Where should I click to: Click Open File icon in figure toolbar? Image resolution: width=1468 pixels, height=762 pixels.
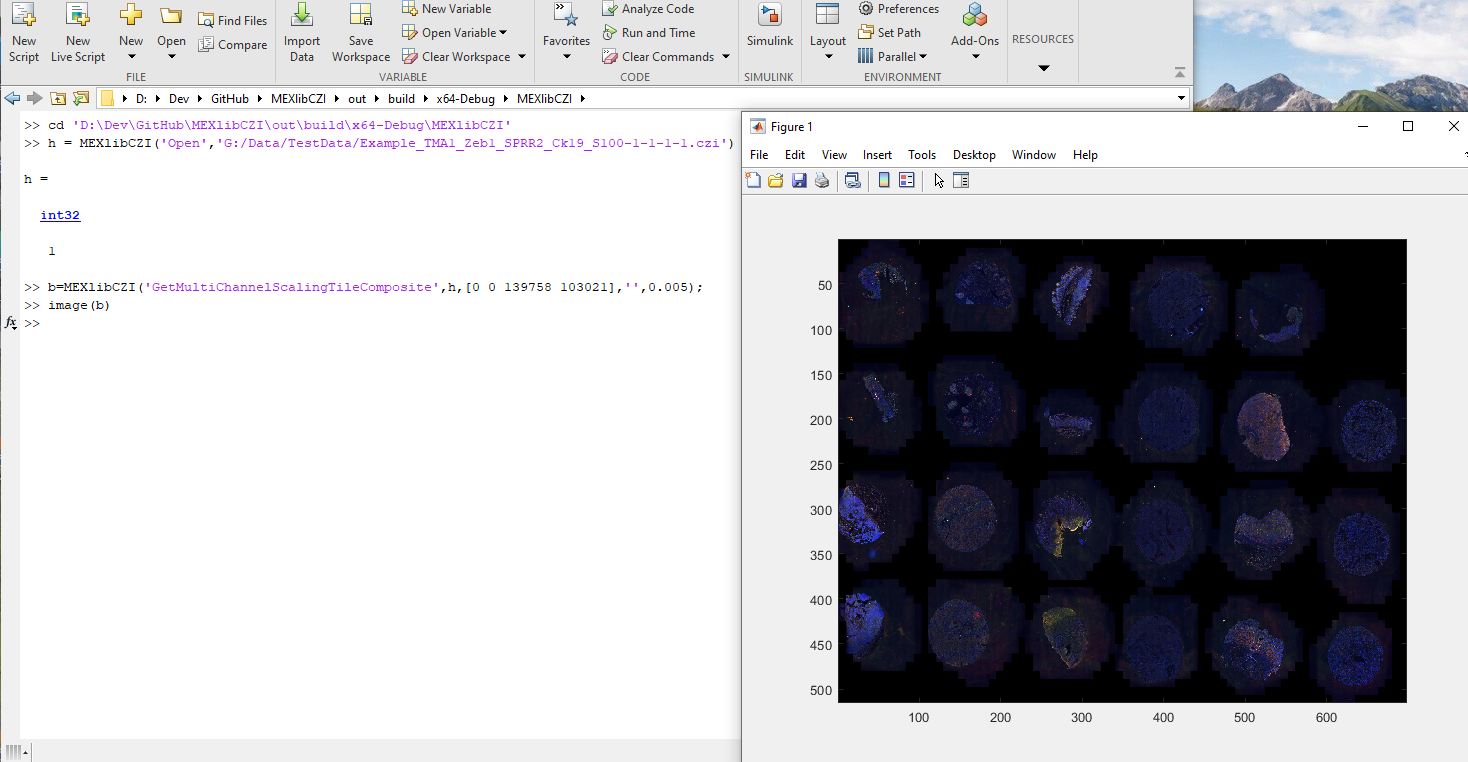coord(776,180)
